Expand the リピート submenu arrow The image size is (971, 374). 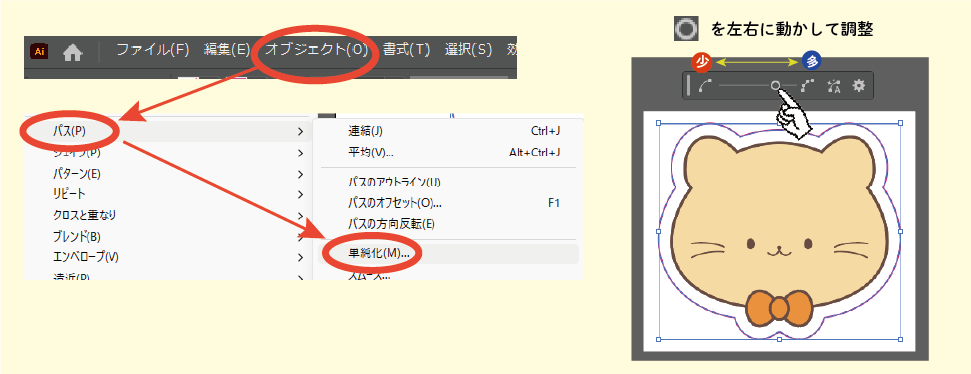tap(300, 194)
